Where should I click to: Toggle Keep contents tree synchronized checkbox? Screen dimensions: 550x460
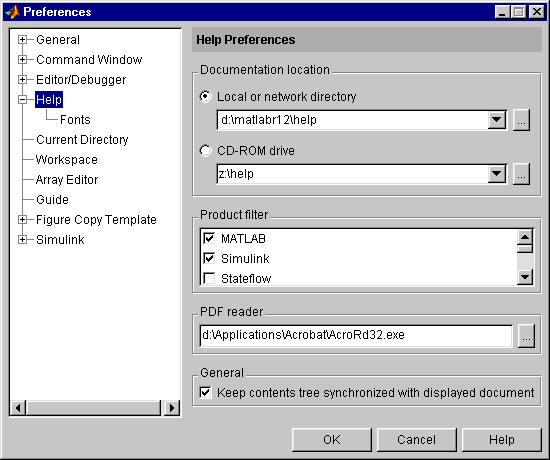[206, 393]
